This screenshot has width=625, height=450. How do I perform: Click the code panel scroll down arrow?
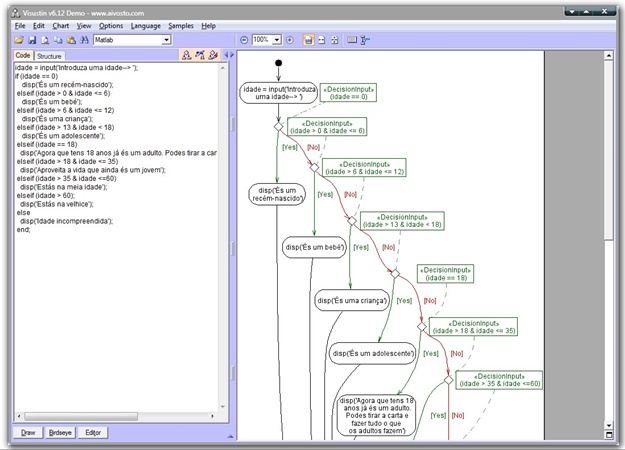(x=223, y=407)
